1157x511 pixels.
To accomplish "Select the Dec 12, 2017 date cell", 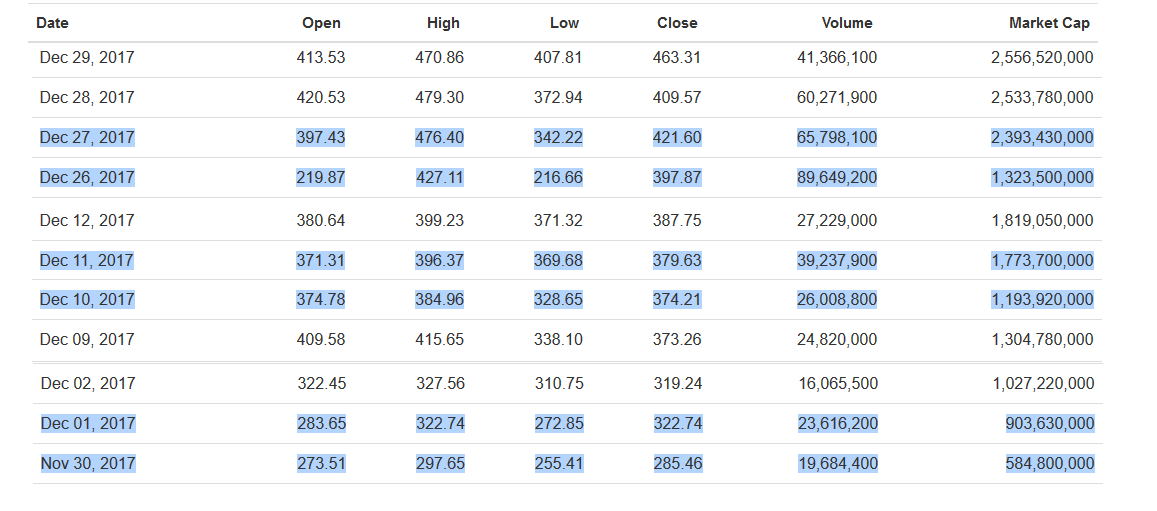I will (x=87, y=221).
